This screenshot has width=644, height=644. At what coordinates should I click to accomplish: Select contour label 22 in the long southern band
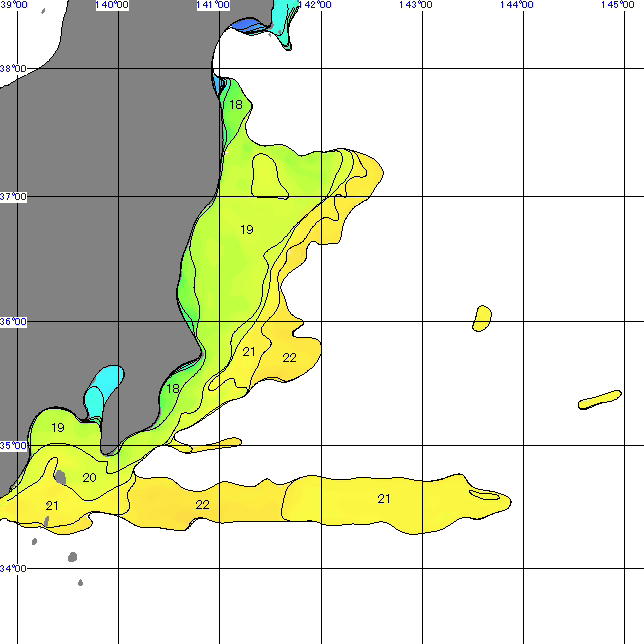tap(202, 505)
